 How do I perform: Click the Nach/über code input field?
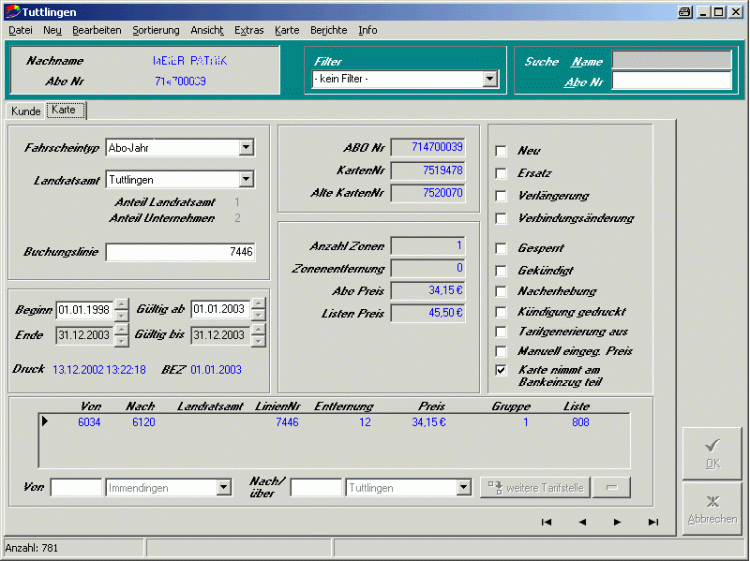tap(316, 488)
